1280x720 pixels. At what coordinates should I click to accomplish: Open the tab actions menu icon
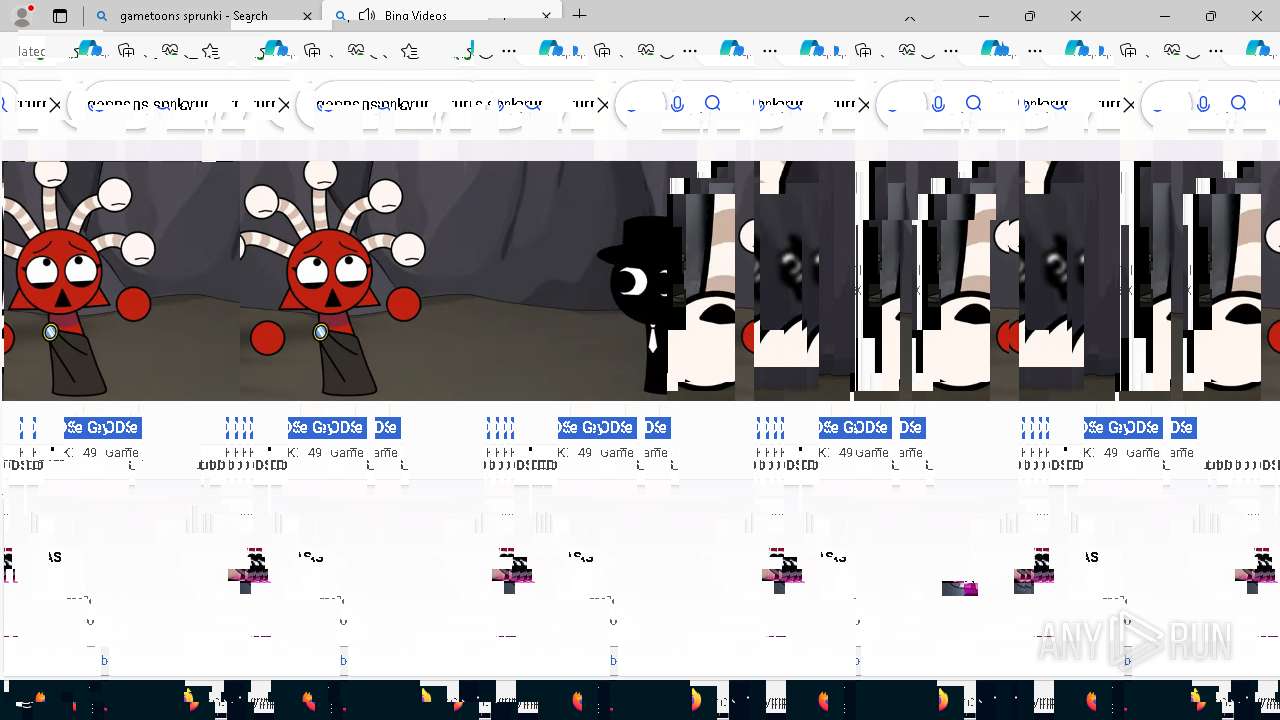[60, 16]
